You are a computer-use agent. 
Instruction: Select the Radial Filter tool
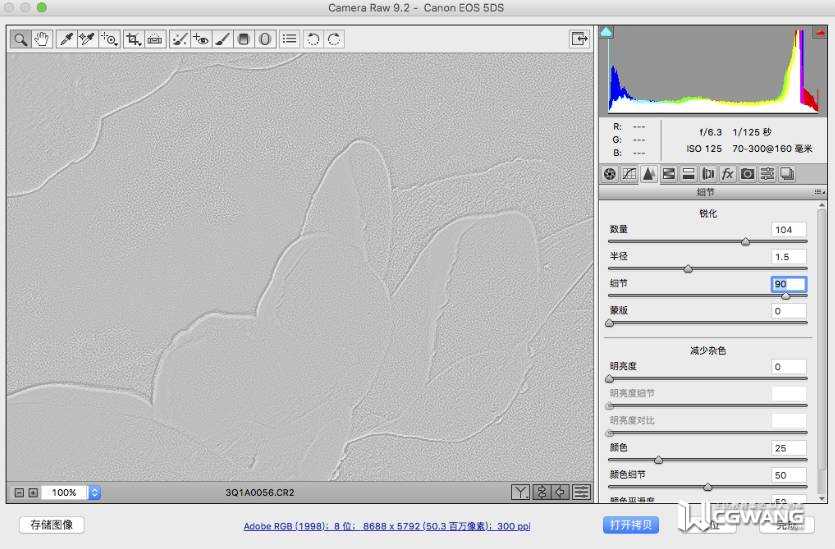pyautogui.click(x=265, y=39)
